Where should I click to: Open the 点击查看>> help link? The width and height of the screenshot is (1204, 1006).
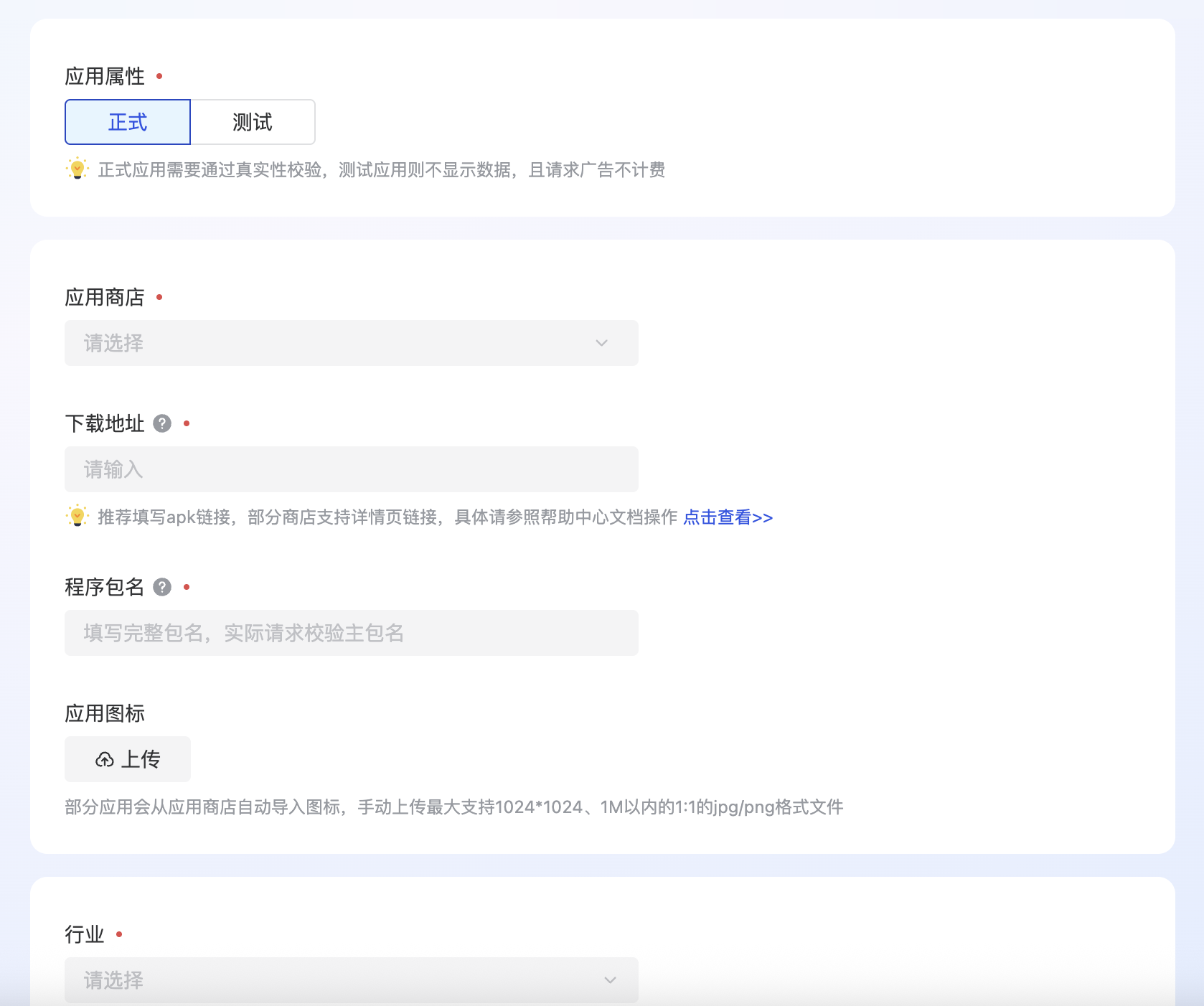click(728, 517)
